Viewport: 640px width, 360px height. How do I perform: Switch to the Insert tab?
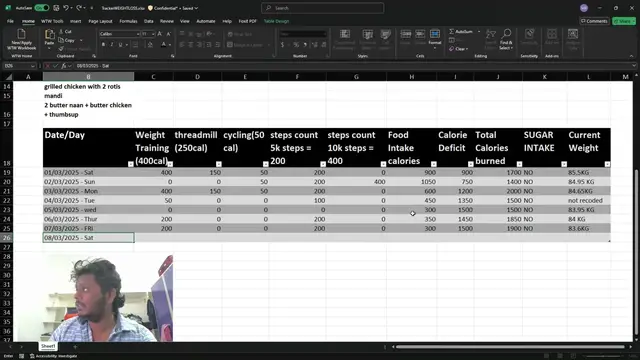click(x=76, y=21)
